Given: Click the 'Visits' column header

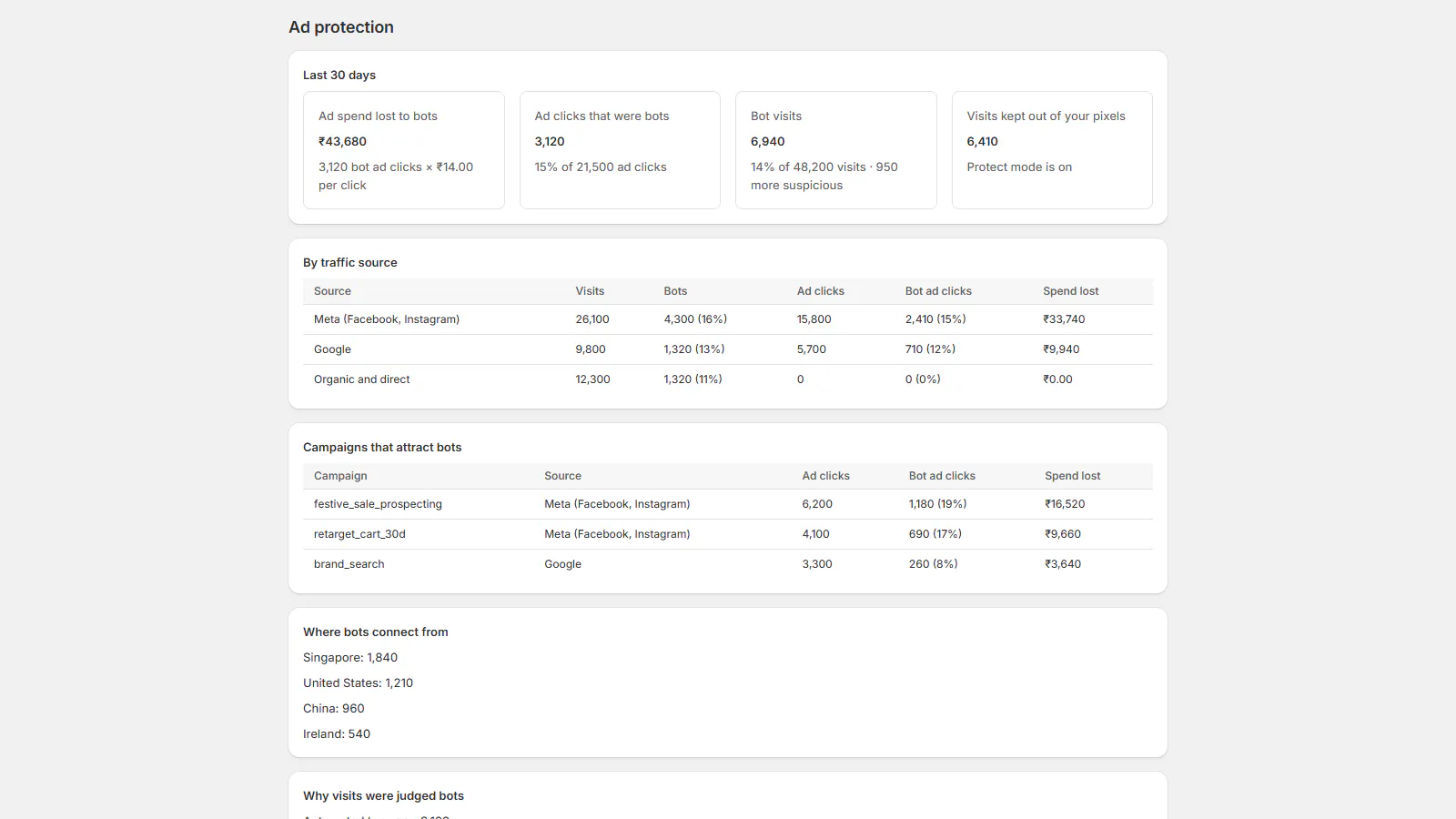Looking at the screenshot, I should [x=590, y=291].
